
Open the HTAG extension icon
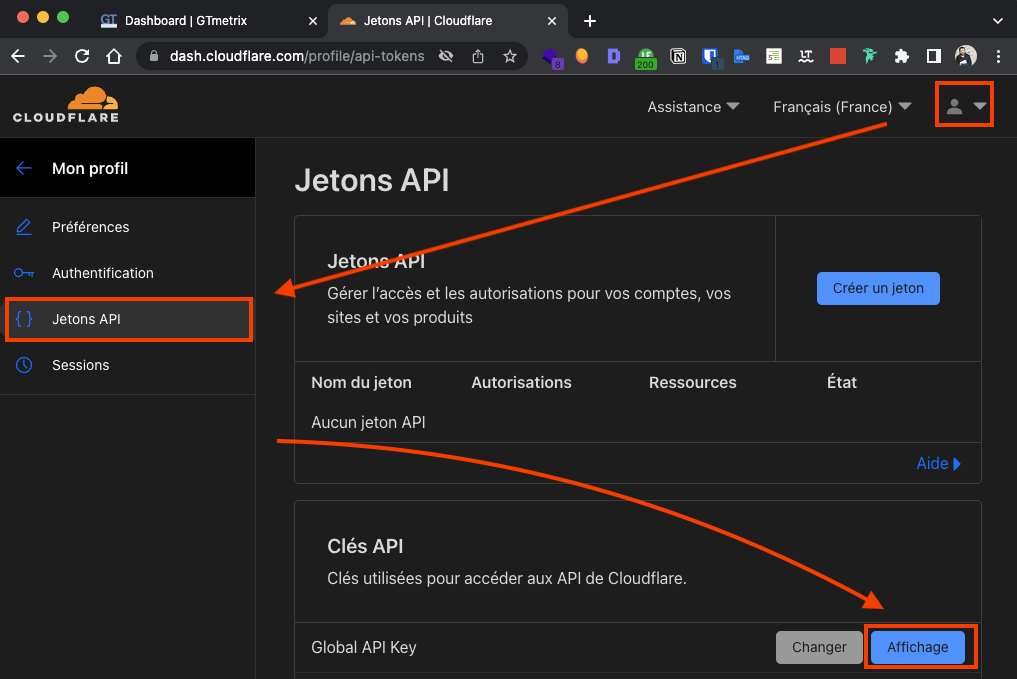742,56
